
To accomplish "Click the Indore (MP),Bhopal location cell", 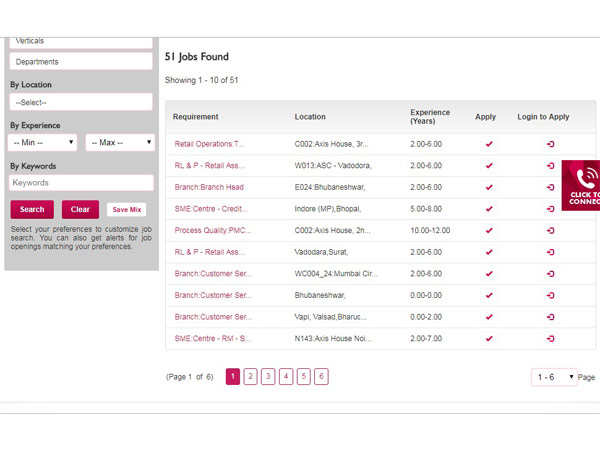I will [x=328, y=209].
